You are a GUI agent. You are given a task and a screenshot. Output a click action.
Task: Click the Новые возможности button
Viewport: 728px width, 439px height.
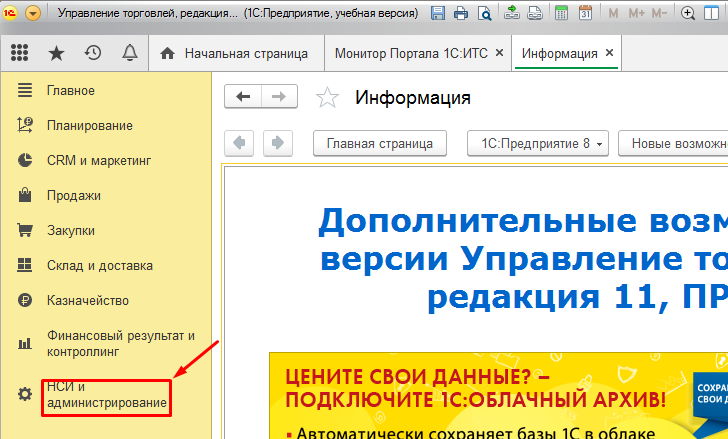[673, 143]
